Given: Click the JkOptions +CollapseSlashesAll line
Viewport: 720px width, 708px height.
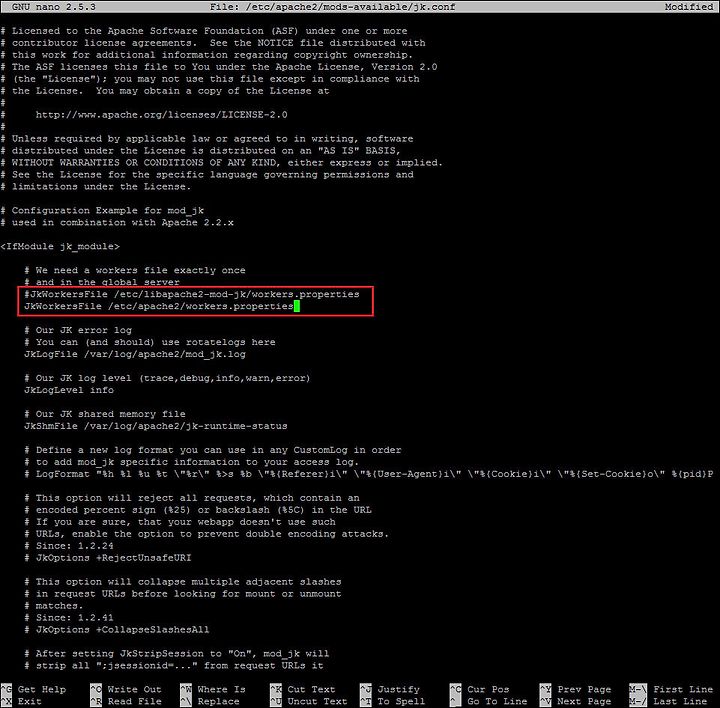Looking at the screenshot, I should pyautogui.click(x=117, y=629).
